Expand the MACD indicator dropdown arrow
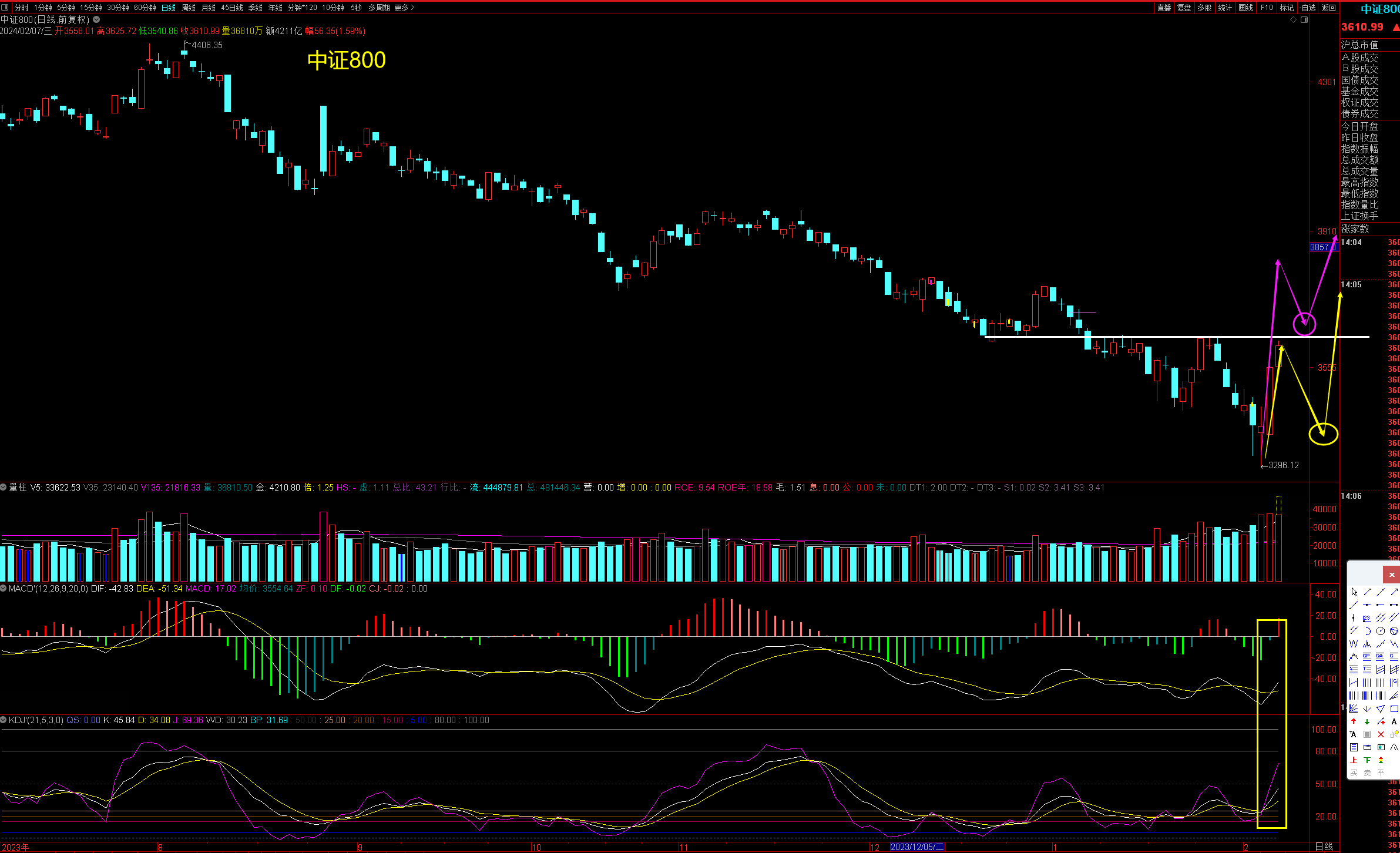 4,588
